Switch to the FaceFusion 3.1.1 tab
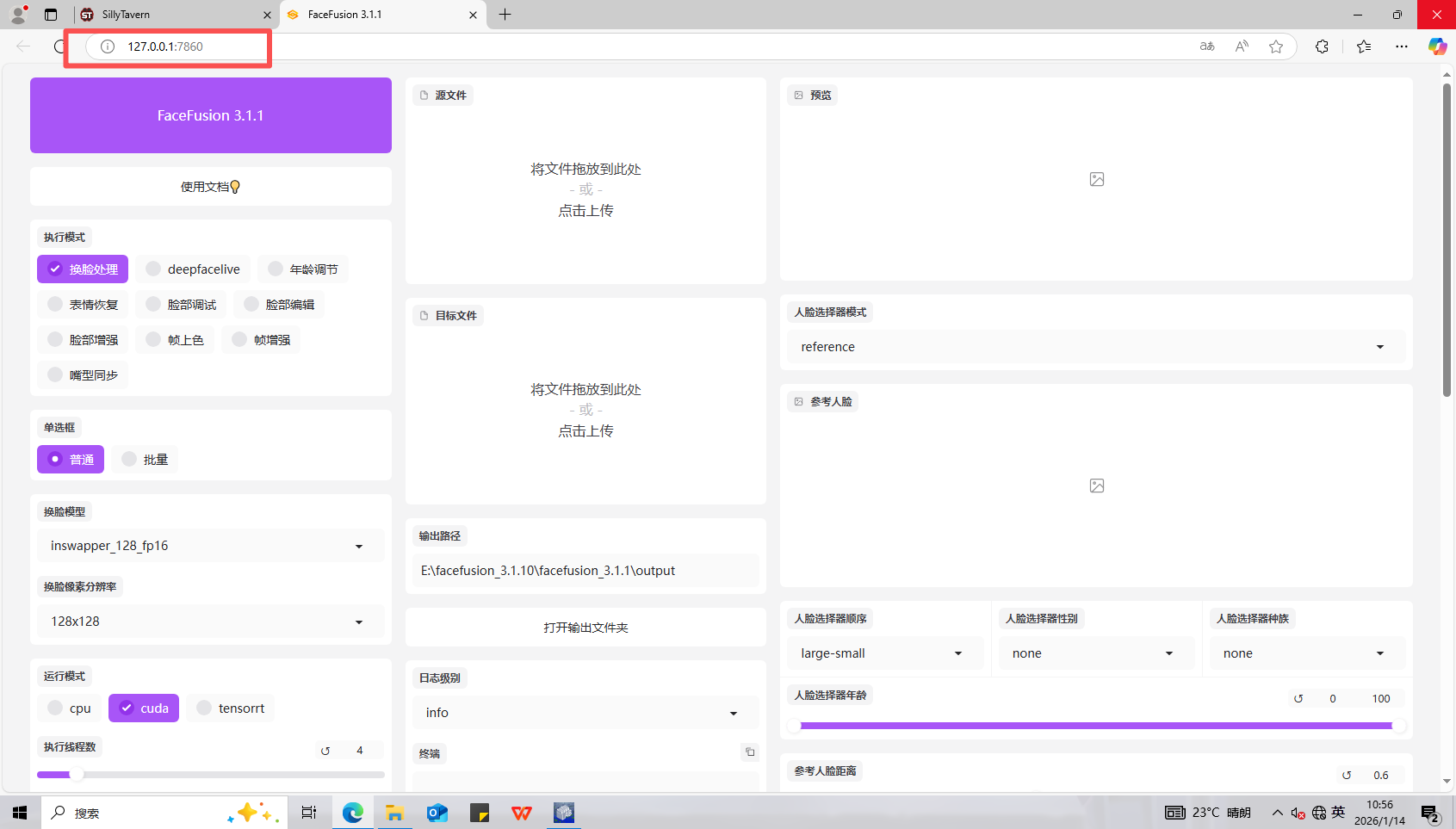 [382, 15]
